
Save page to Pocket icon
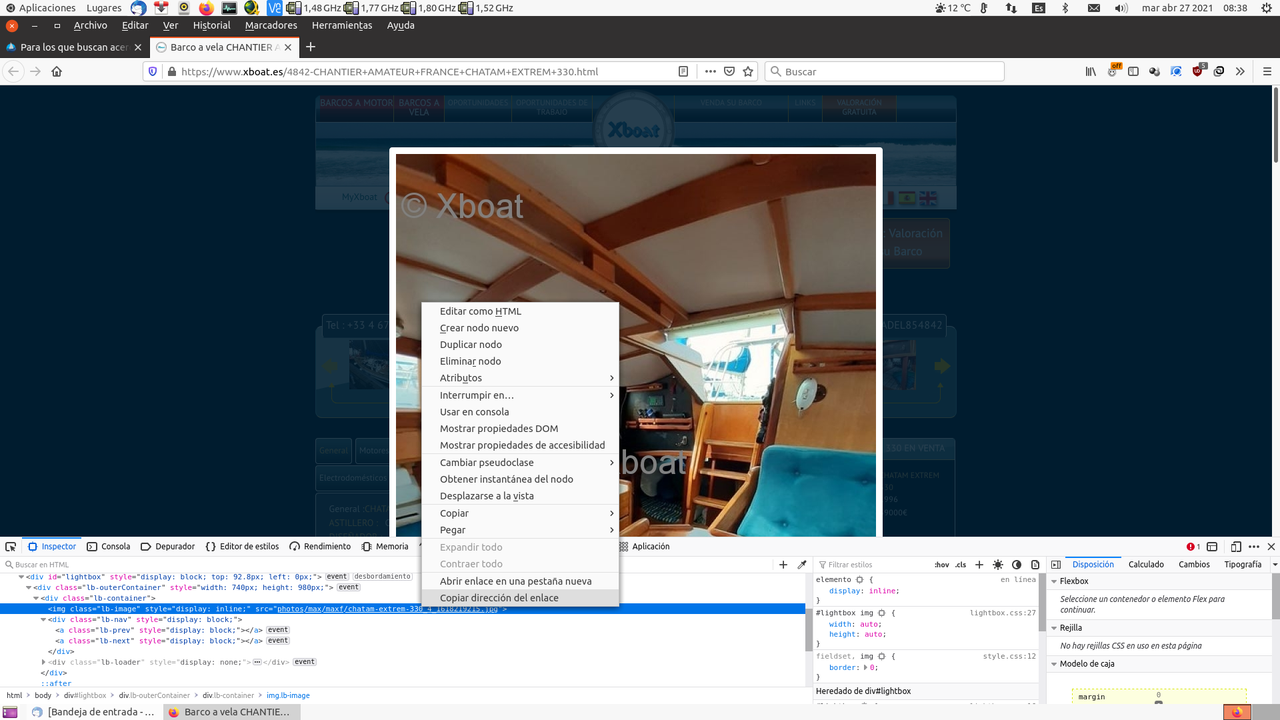[x=730, y=72]
